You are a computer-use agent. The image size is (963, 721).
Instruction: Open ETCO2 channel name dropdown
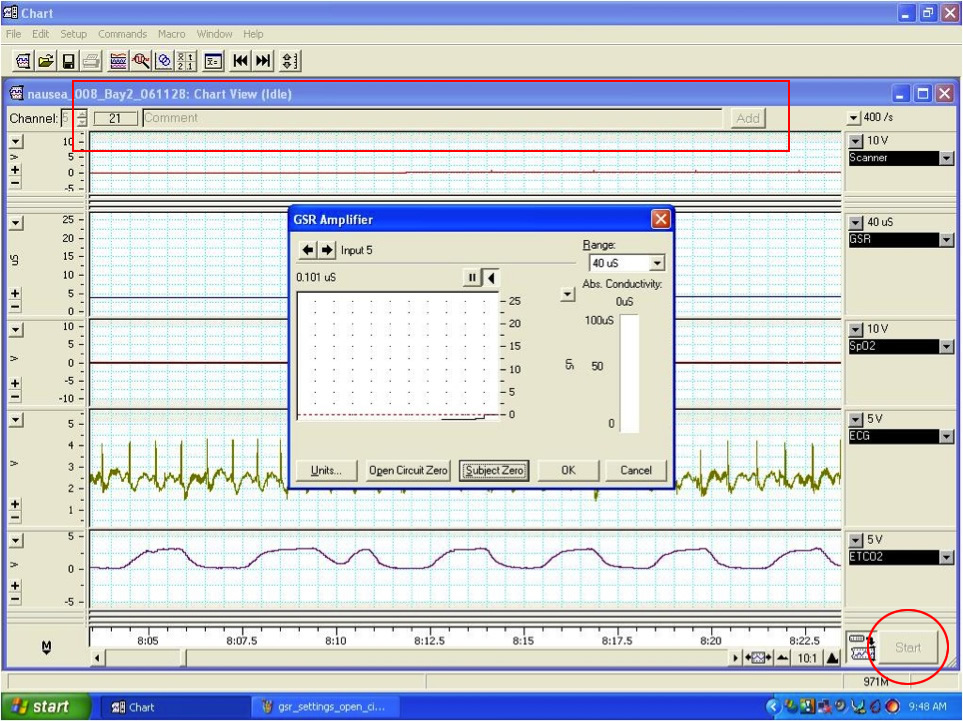(946, 558)
